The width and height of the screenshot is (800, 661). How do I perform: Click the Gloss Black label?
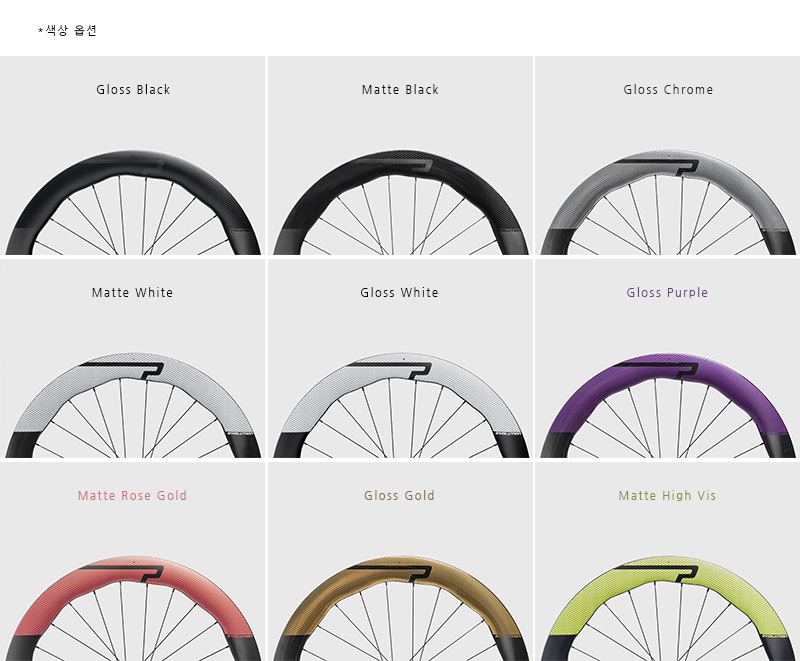tap(133, 90)
